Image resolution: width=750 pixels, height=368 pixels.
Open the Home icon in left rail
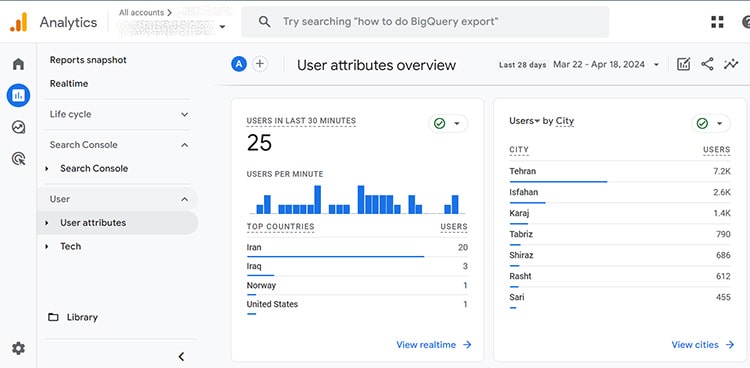(x=18, y=64)
